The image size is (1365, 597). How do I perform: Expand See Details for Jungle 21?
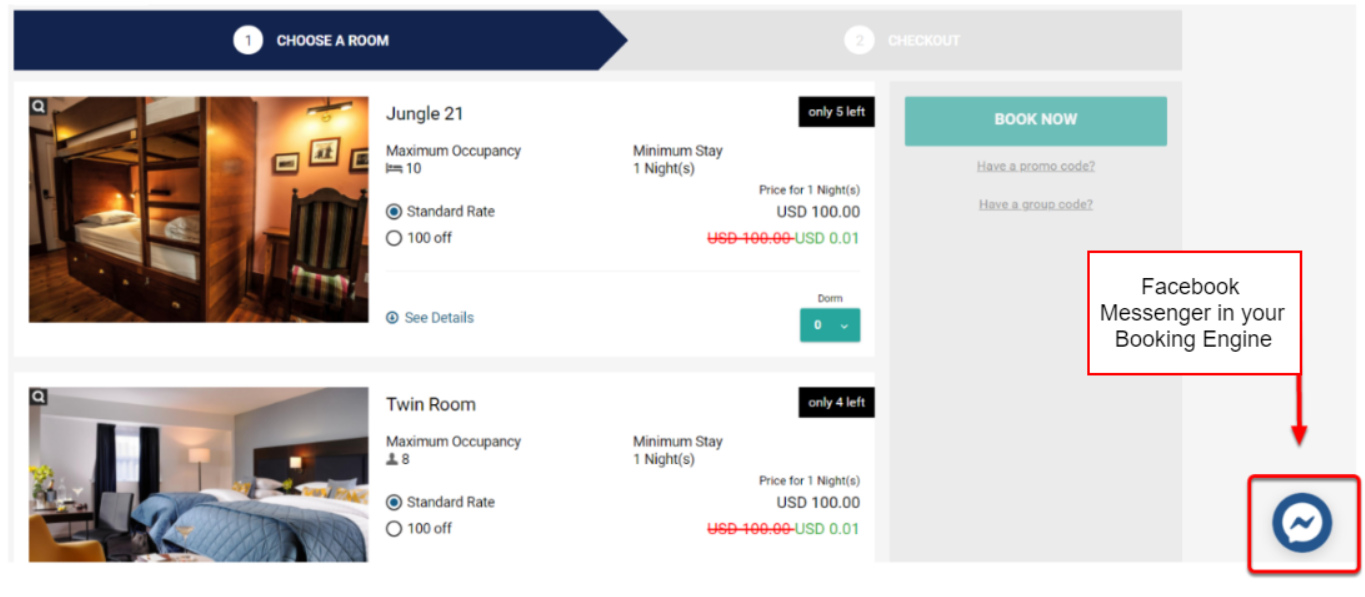(439, 318)
